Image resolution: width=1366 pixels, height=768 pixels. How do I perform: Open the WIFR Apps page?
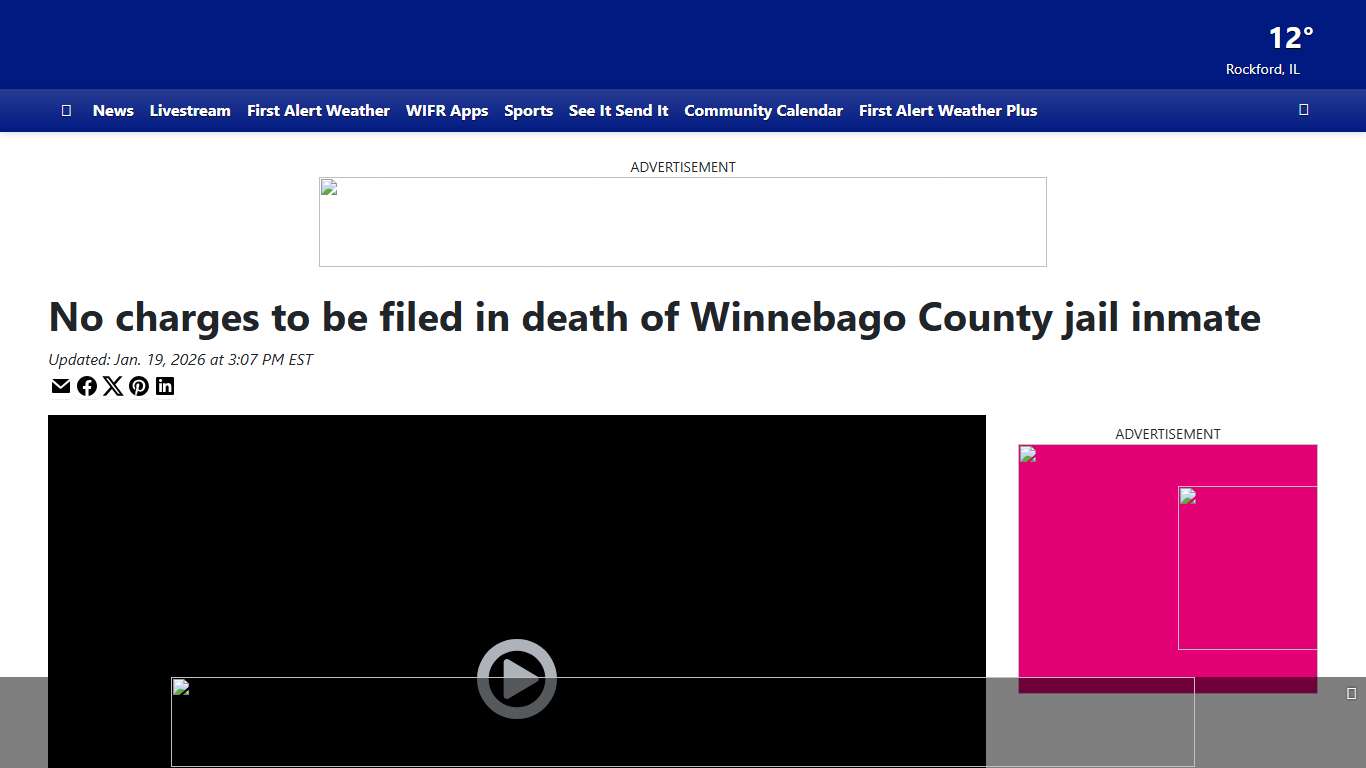(447, 111)
